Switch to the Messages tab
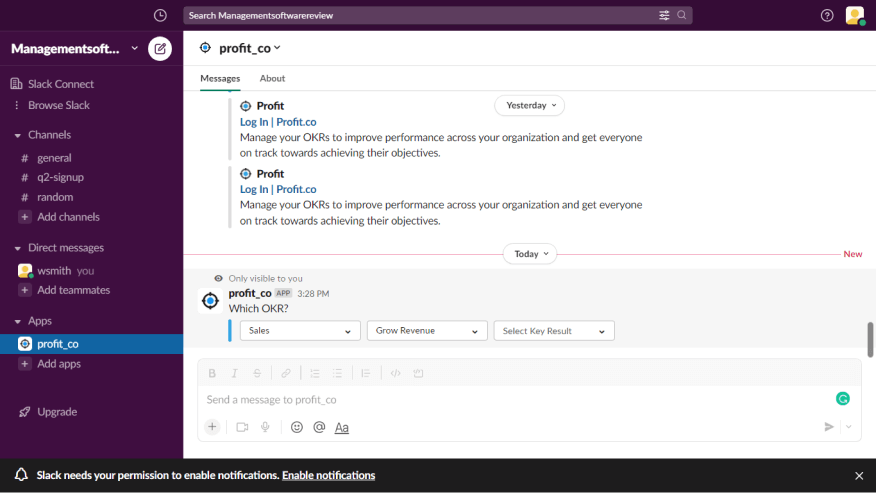The width and height of the screenshot is (876, 493). click(220, 78)
